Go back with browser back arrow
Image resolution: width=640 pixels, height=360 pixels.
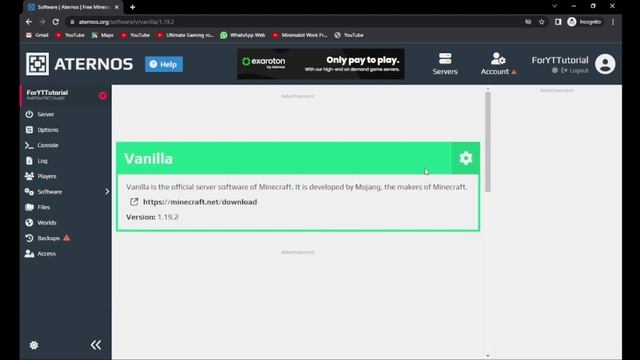click(x=29, y=22)
